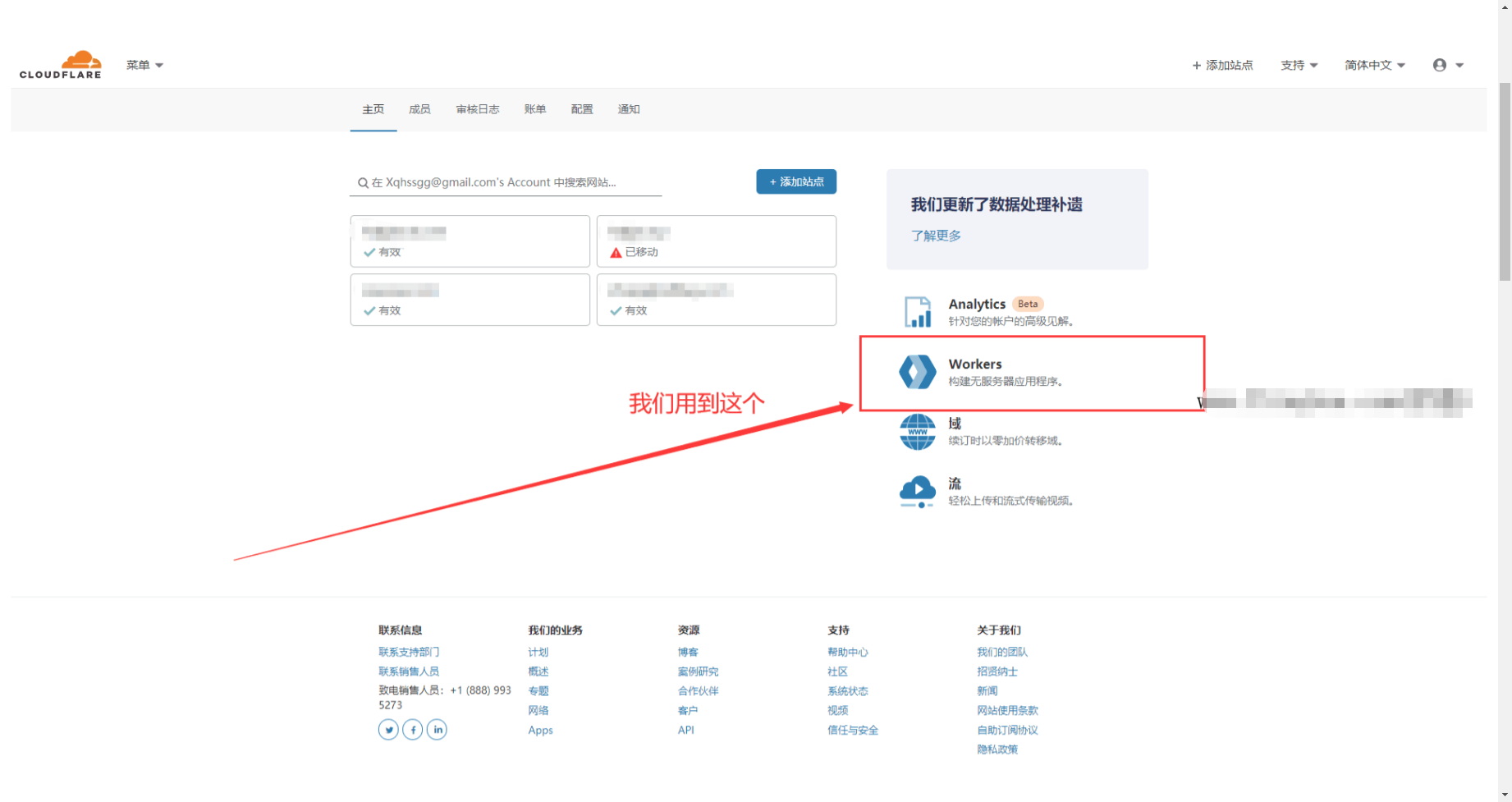Open Apps footer link
Image resolution: width=1512 pixels, height=802 pixels.
point(540,730)
